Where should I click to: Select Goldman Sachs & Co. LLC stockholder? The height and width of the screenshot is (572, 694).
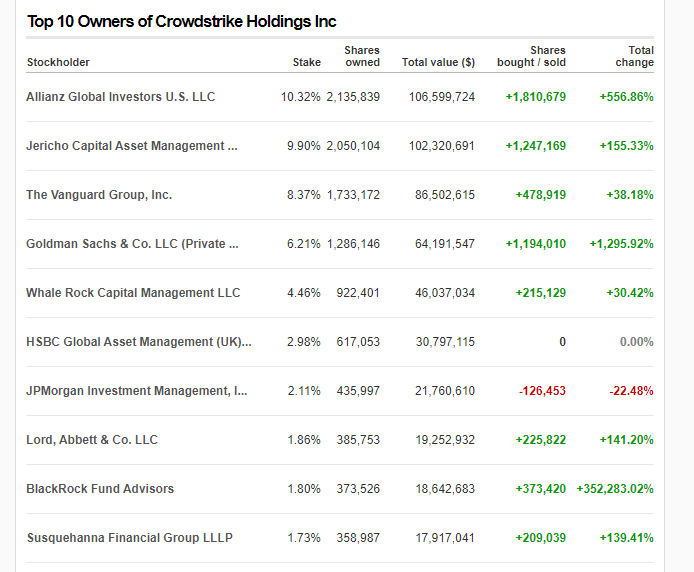(x=132, y=244)
